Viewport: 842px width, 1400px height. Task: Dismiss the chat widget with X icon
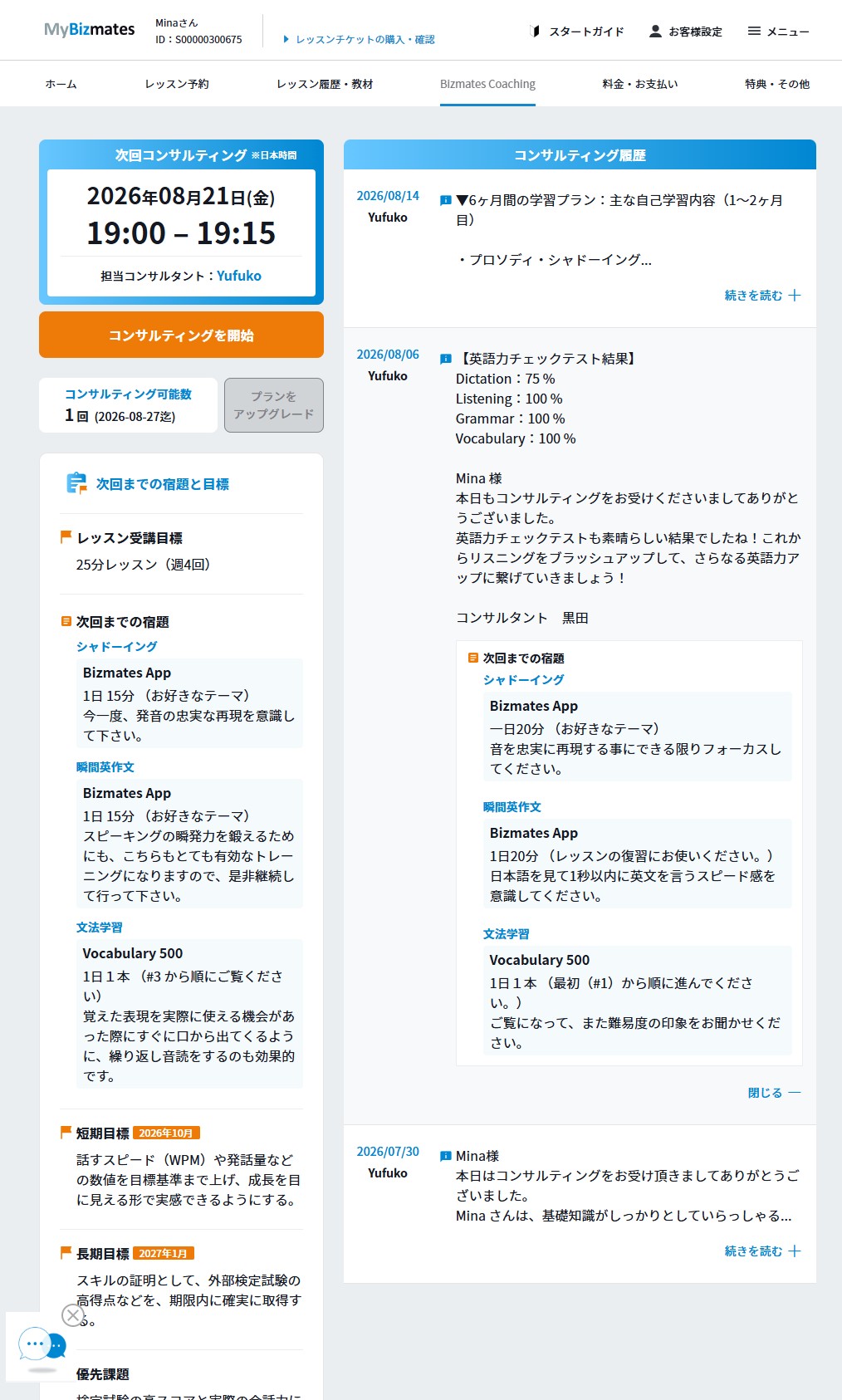tap(73, 1315)
